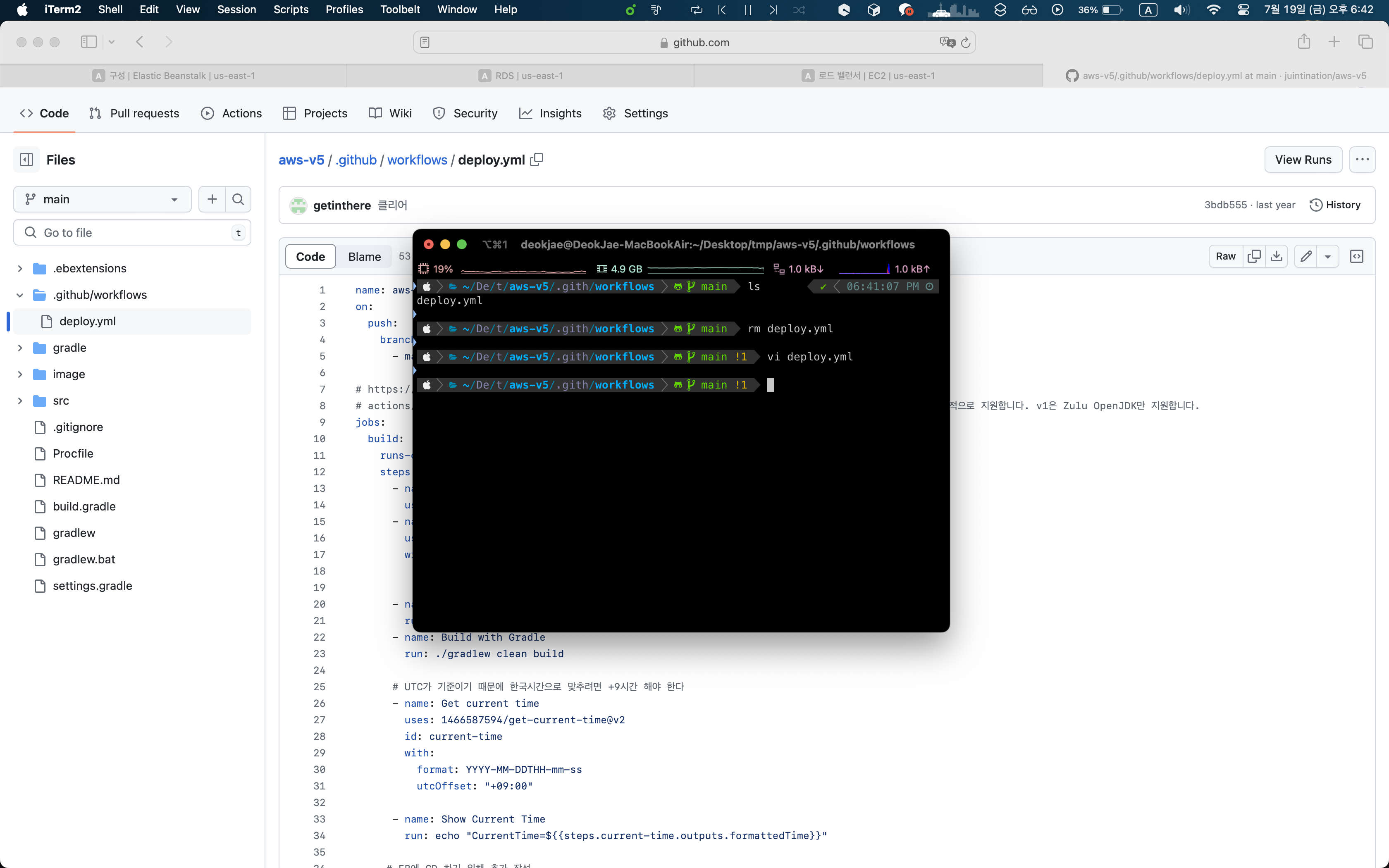The height and width of the screenshot is (868, 1389).
Task: Click Safari page reload icon
Action: tap(965, 43)
